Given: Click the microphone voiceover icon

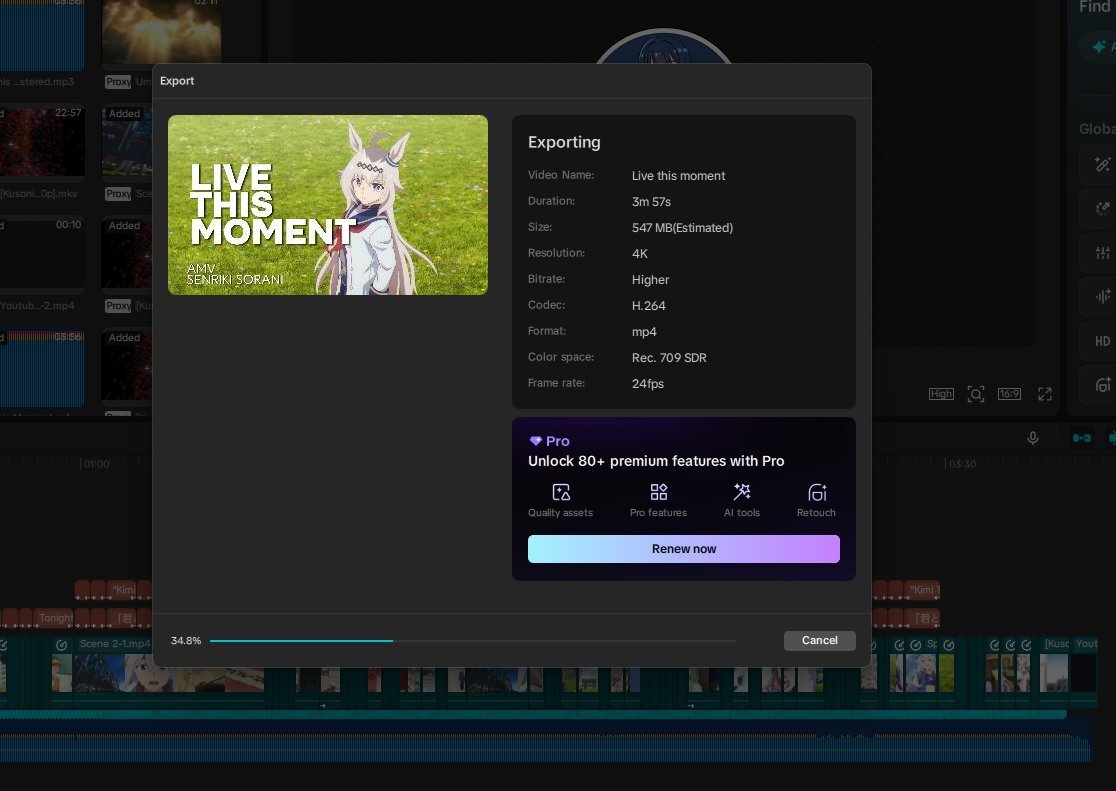Looking at the screenshot, I should tap(1032, 438).
